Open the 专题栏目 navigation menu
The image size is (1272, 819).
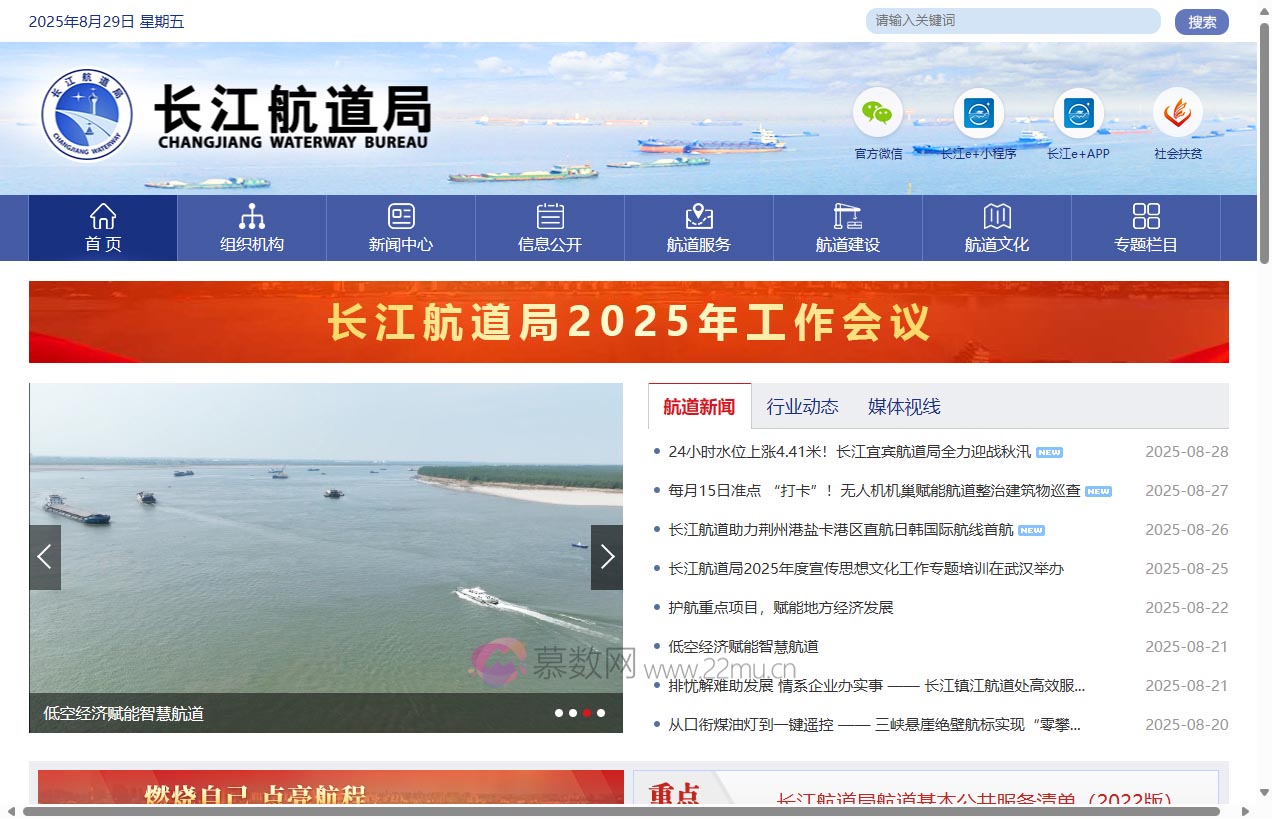1146,228
